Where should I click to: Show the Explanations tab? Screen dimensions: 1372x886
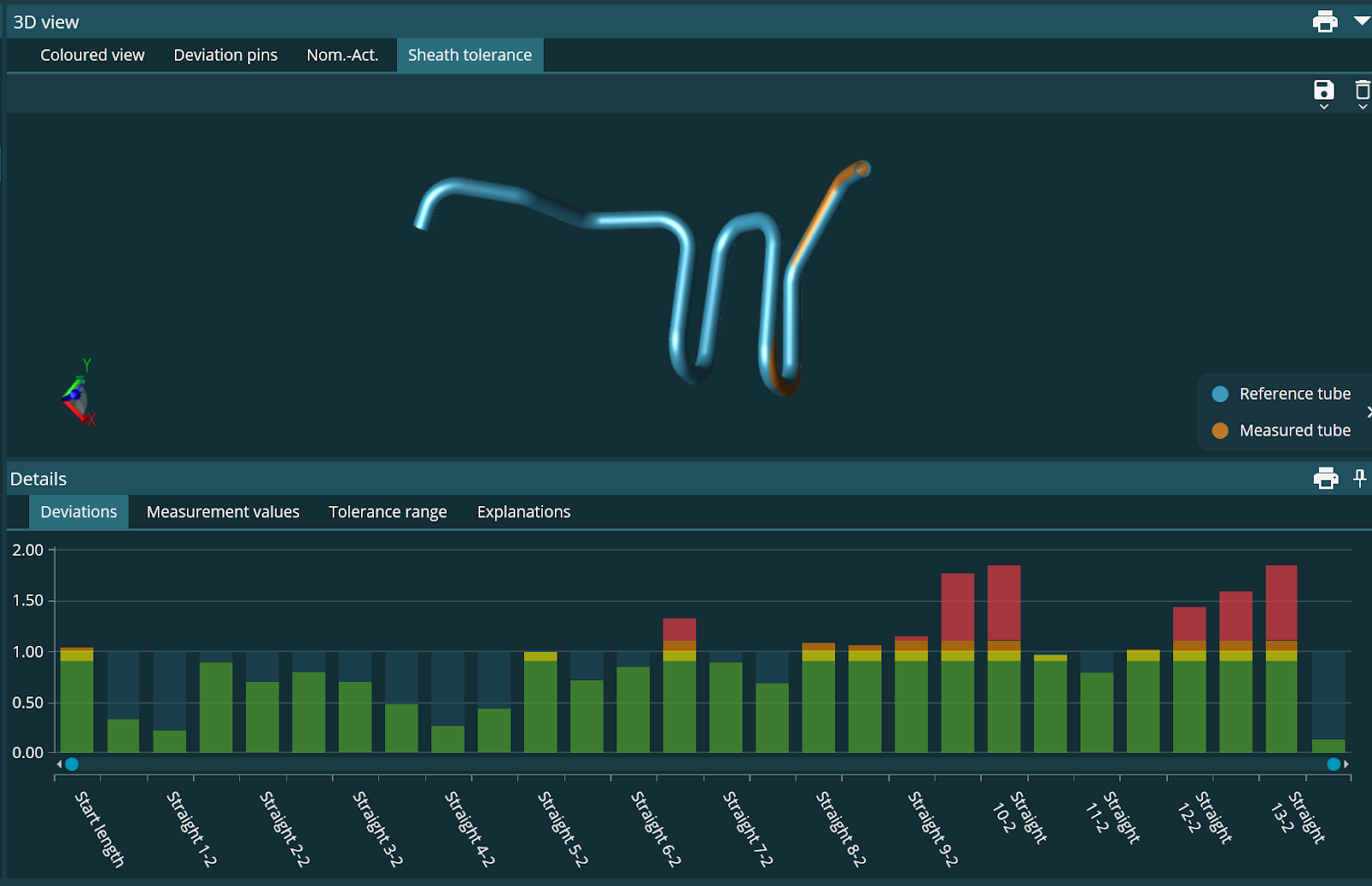pos(524,512)
